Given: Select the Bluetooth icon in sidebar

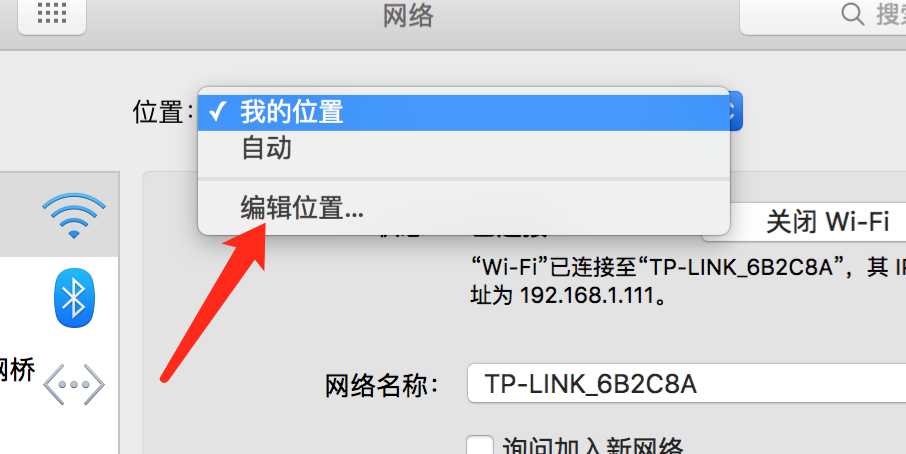Looking at the screenshot, I should click(74, 298).
